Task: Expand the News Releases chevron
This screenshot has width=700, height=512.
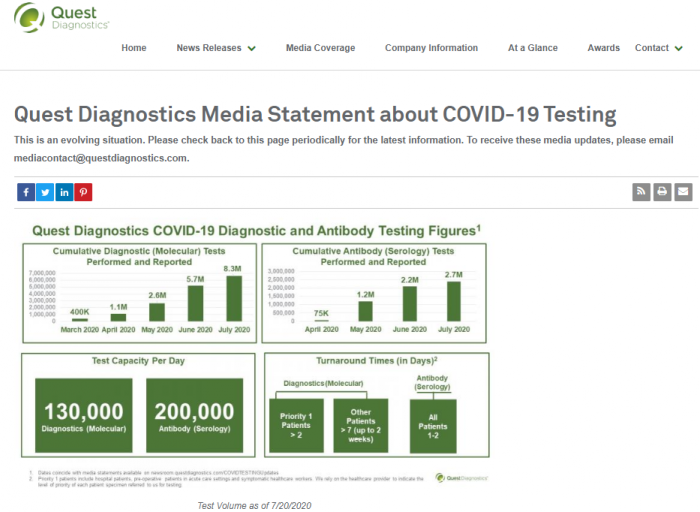Action: pyautogui.click(x=252, y=49)
